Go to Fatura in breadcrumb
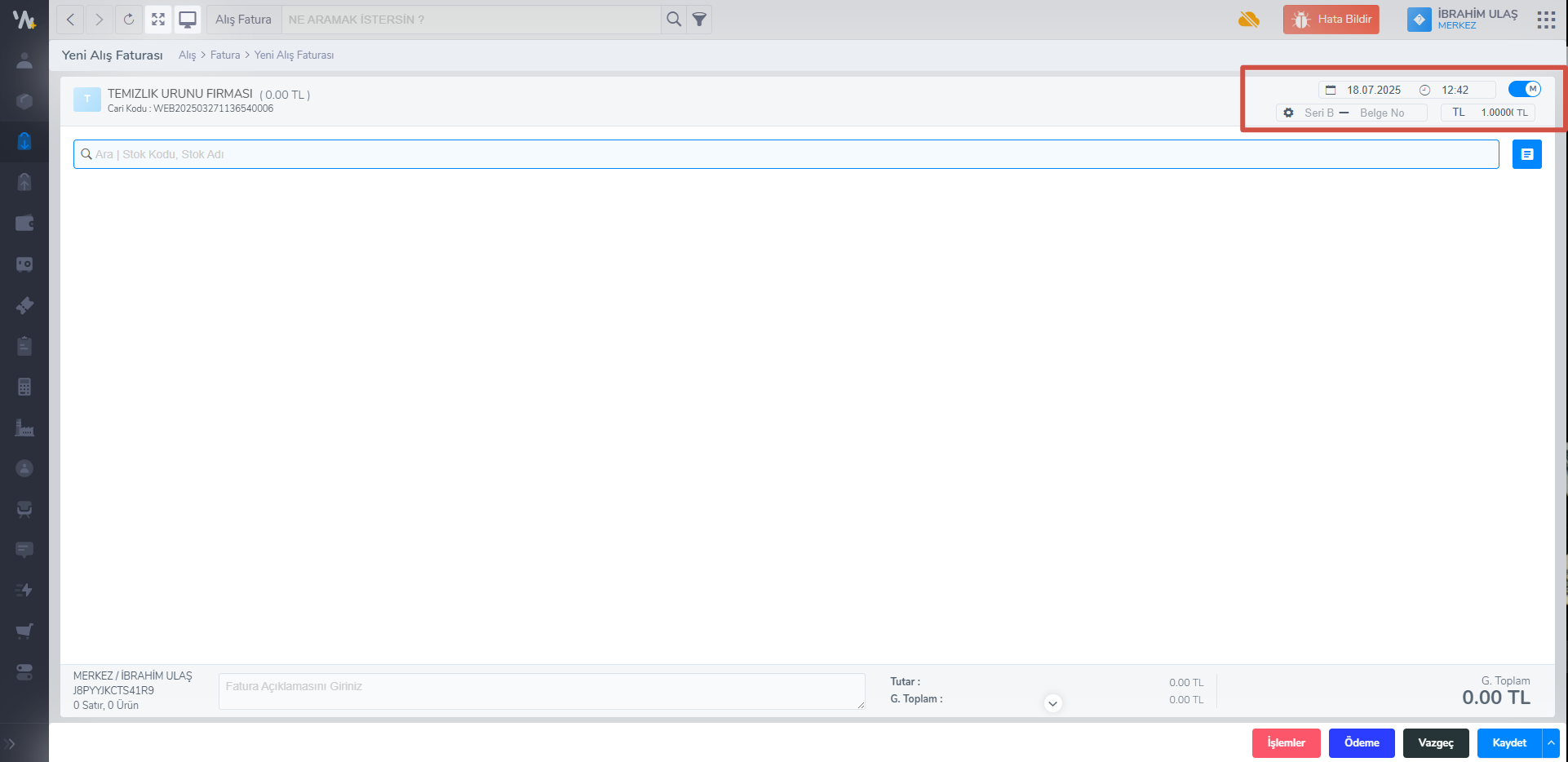This screenshot has width=1568, height=762. point(225,55)
